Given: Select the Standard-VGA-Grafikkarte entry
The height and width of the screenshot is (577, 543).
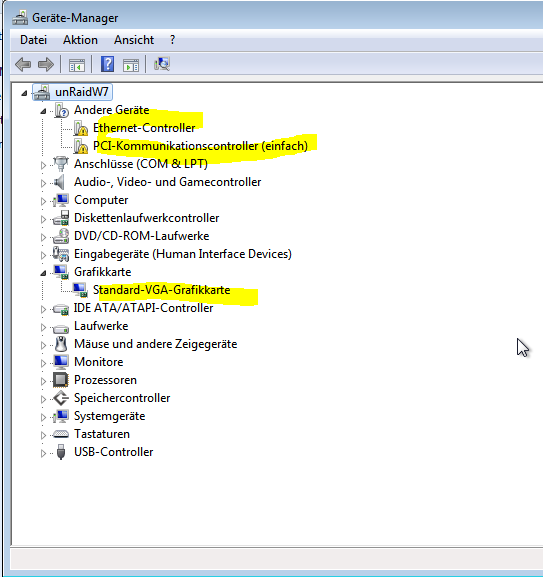Looking at the screenshot, I should tap(162, 290).
